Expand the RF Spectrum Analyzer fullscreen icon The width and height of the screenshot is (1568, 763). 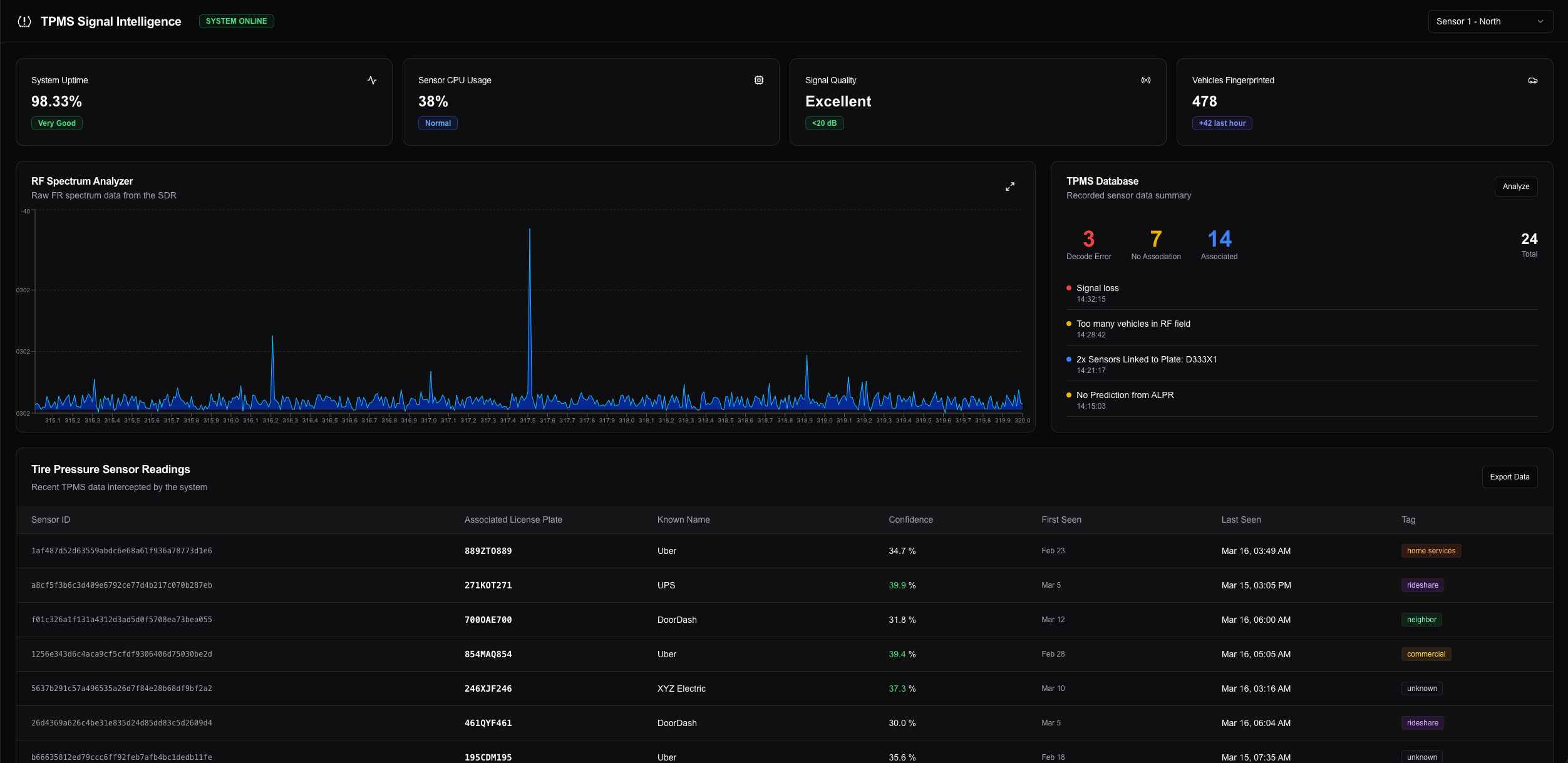pos(1009,187)
